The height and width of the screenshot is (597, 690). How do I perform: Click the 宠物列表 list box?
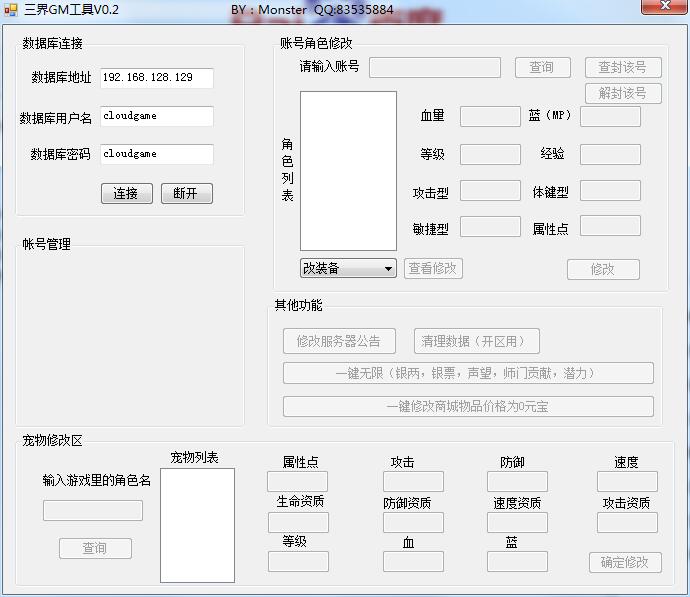click(197, 525)
